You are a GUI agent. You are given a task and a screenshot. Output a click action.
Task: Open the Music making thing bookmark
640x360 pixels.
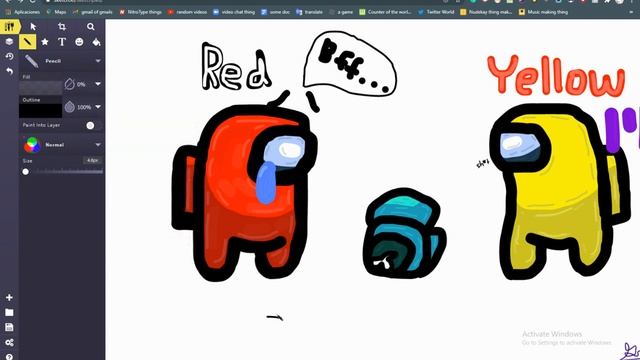(x=543, y=12)
